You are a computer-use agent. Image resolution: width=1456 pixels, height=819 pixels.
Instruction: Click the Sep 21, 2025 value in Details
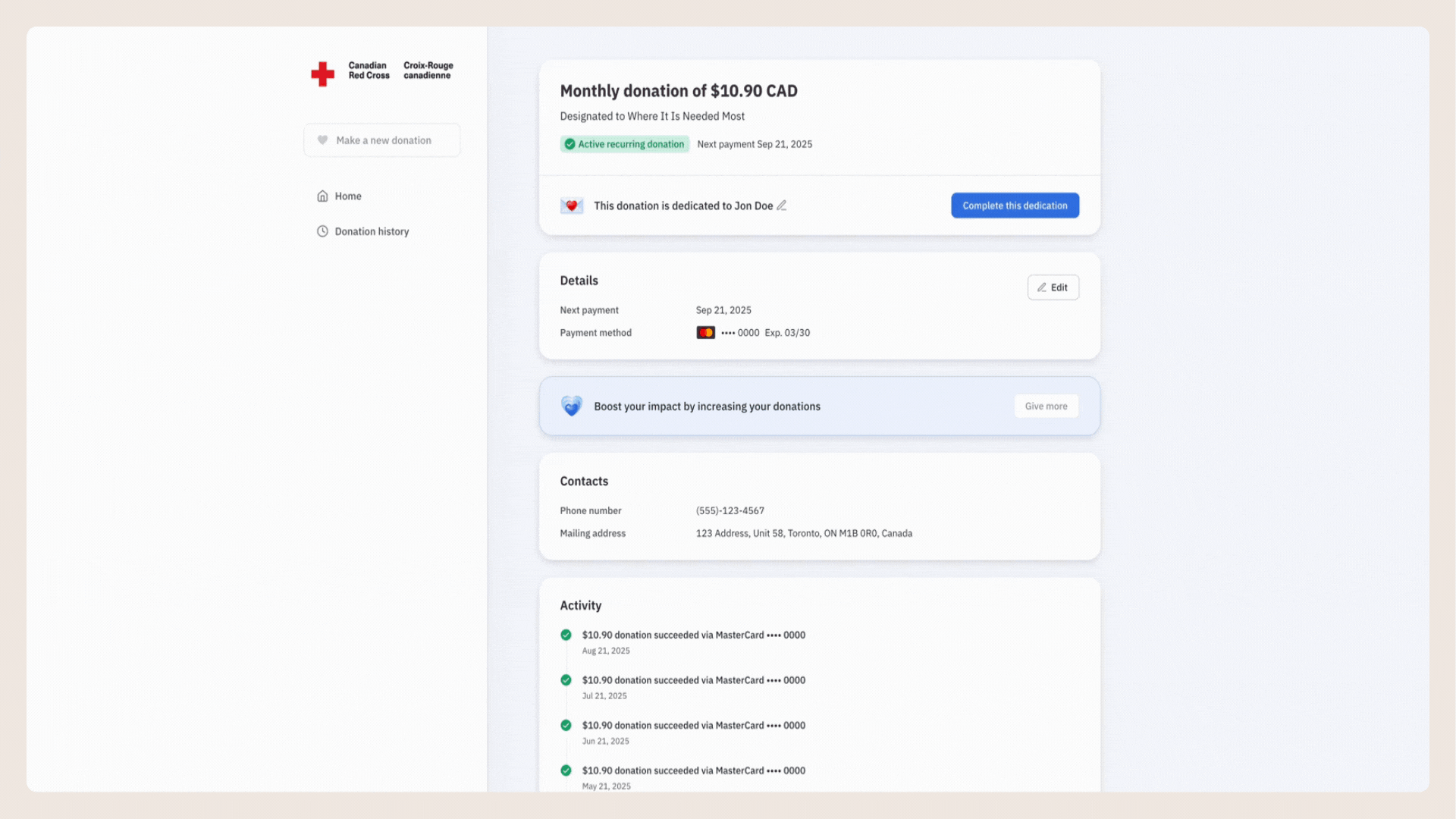point(723,310)
